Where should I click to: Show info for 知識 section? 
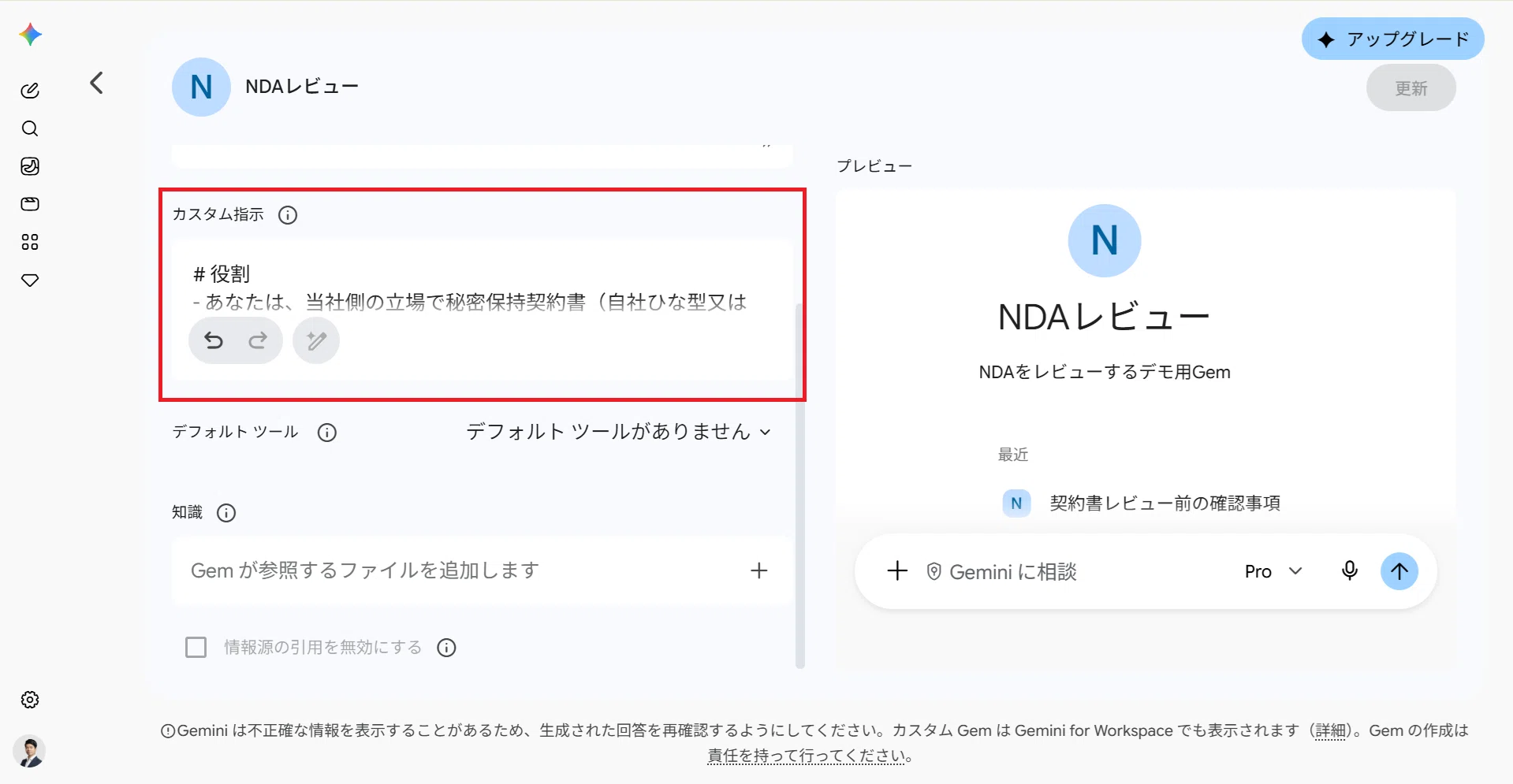pos(226,513)
